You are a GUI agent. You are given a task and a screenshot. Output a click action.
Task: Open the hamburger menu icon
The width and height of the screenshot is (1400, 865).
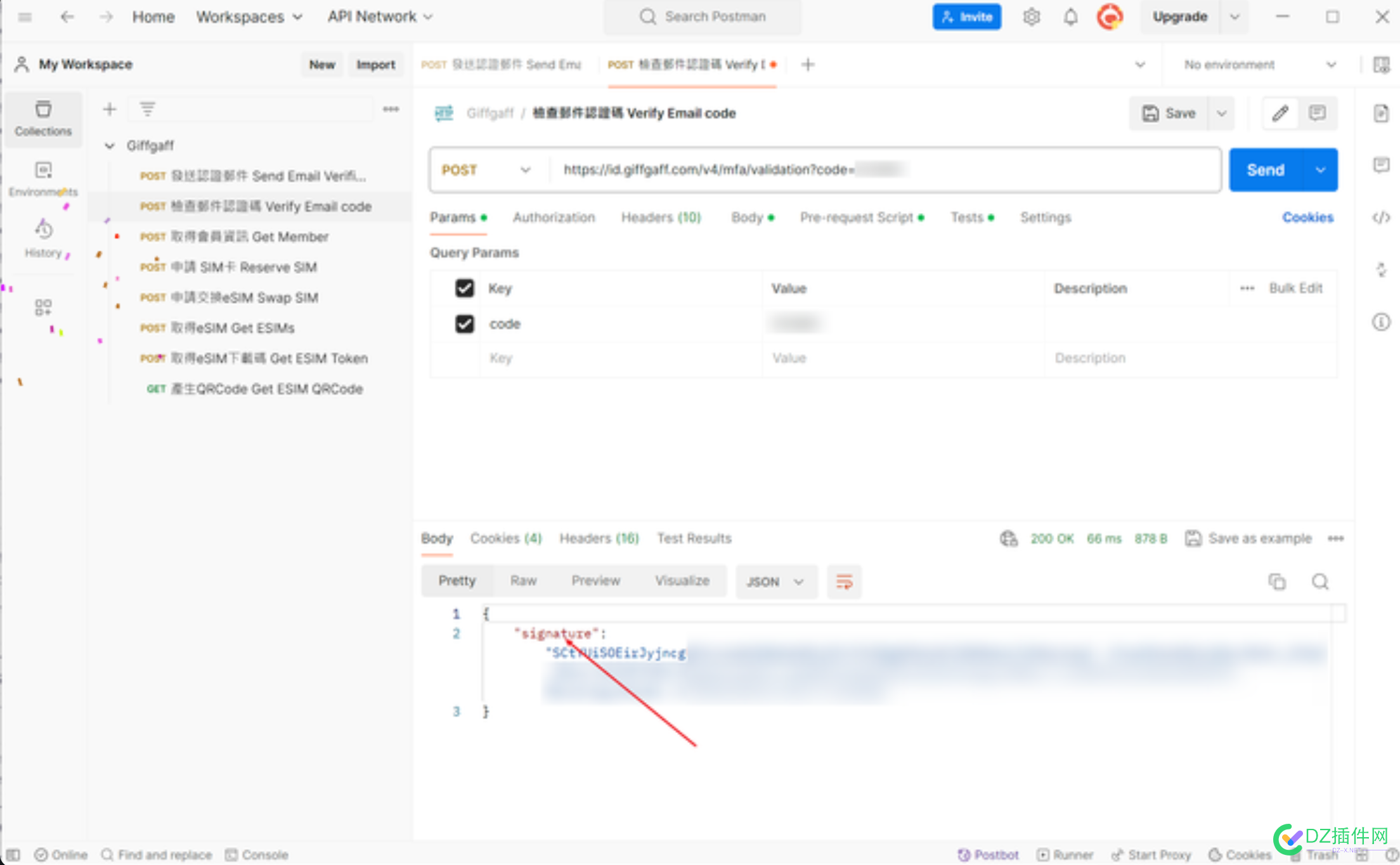25,17
